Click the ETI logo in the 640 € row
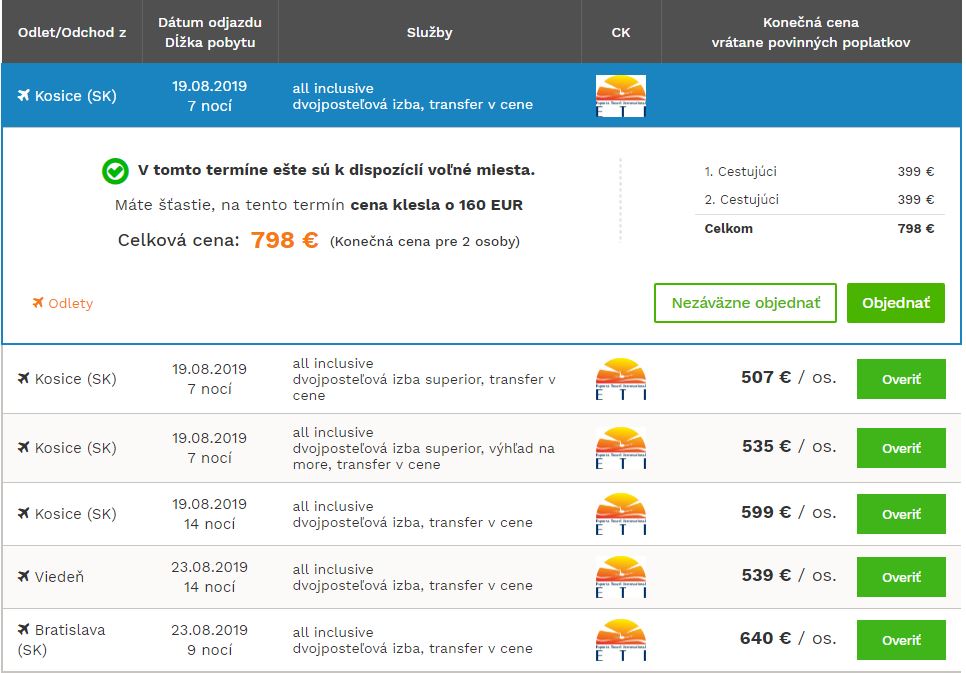Viewport: 966px width, 673px height. point(620,640)
